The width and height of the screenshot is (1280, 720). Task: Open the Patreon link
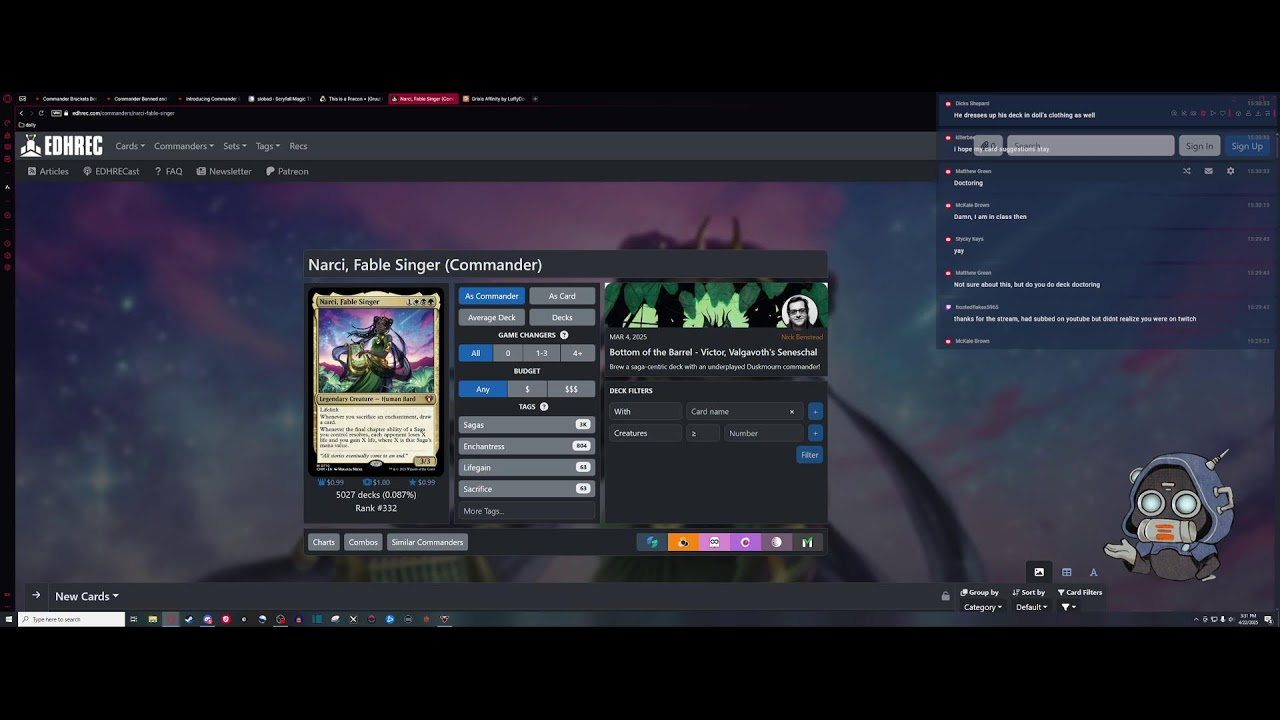click(287, 171)
